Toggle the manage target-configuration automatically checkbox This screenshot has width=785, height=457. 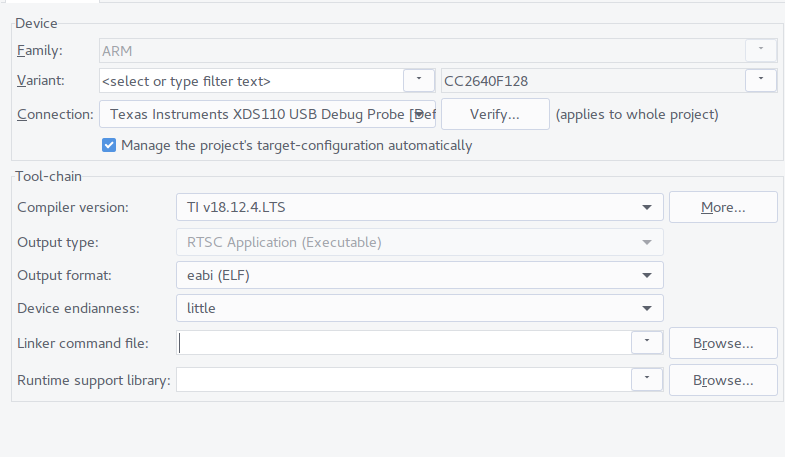109,145
